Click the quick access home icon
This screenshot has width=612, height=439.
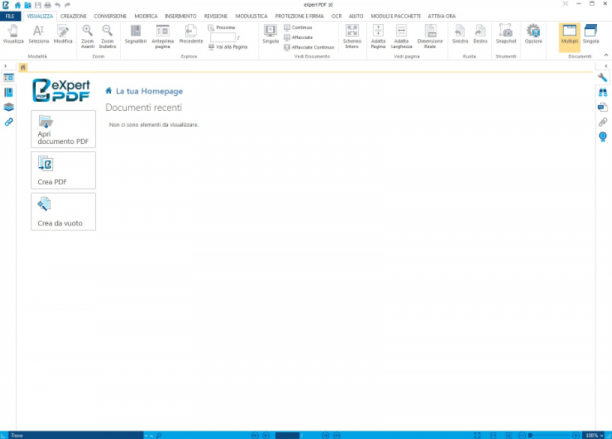coord(18,5)
